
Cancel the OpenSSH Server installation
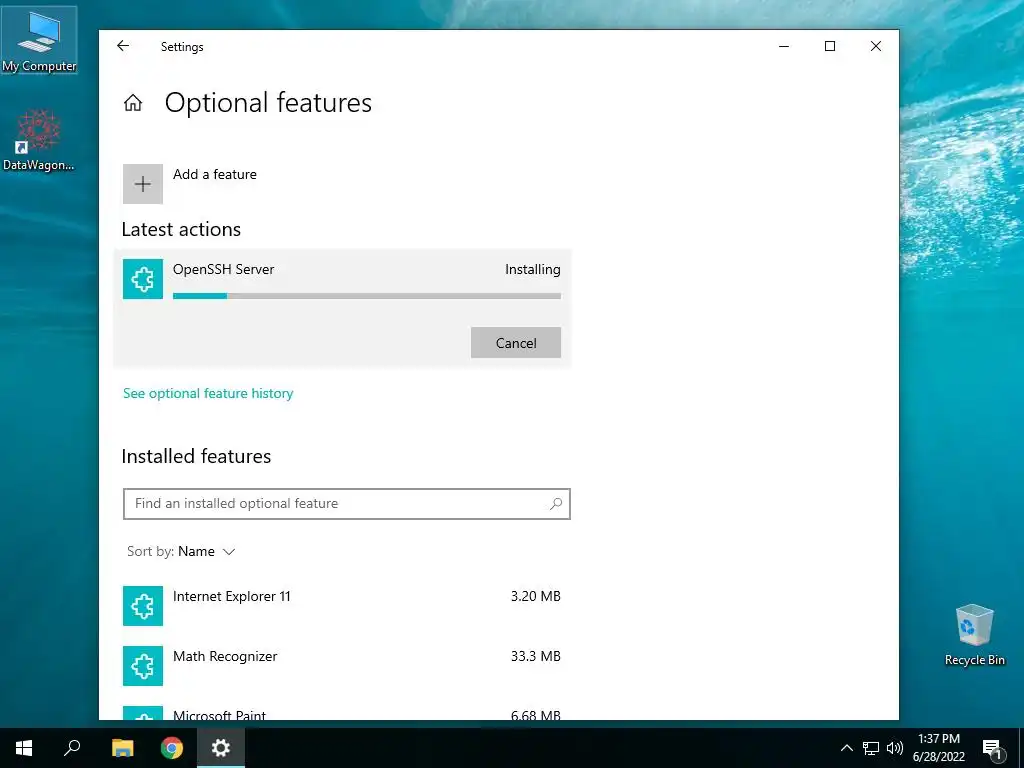[515, 343]
